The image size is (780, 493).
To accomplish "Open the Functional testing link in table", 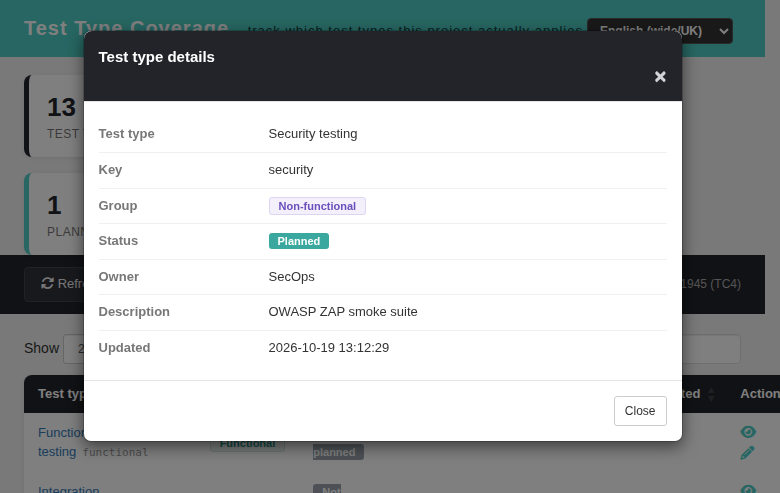I will [x=60, y=442].
